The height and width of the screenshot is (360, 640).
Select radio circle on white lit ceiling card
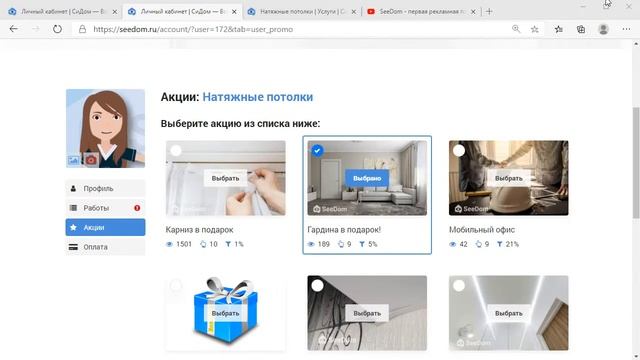tap(459, 285)
